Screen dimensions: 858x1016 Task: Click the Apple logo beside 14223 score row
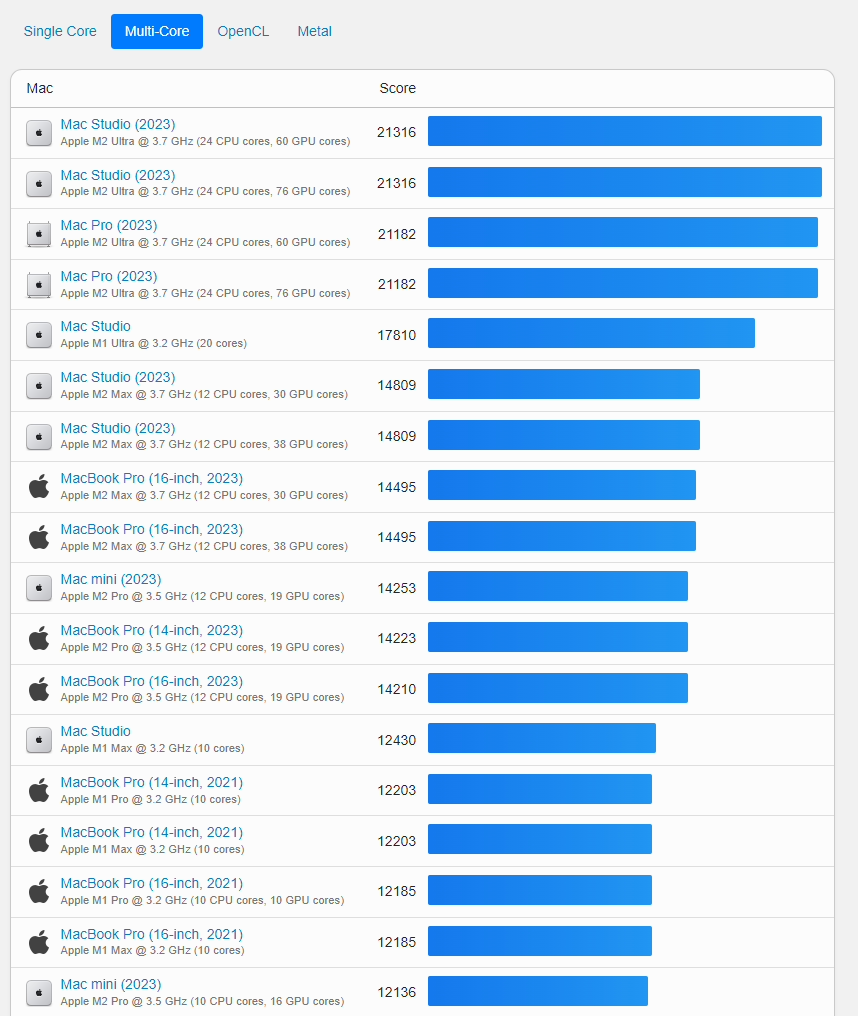click(x=39, y=638)
